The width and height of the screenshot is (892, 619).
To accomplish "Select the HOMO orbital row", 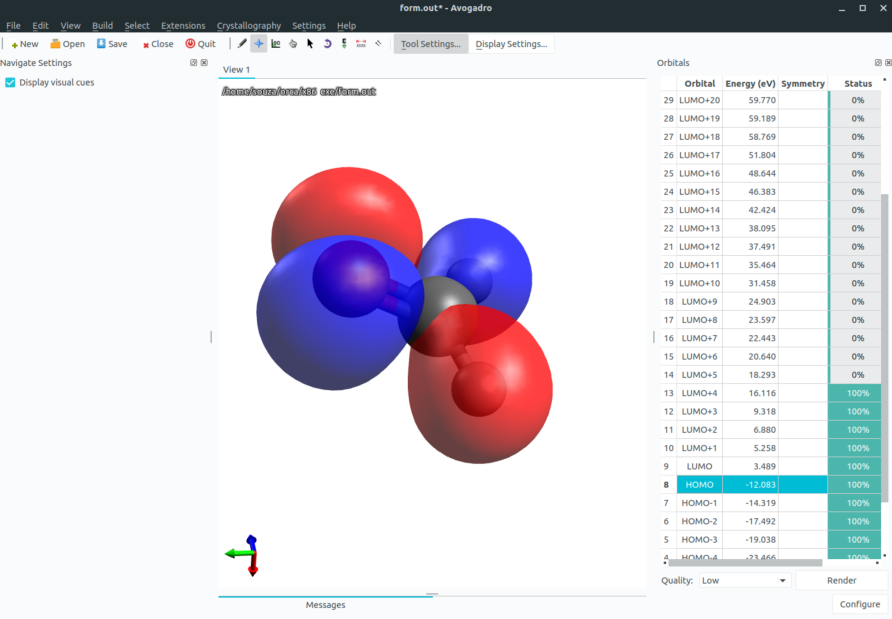I will (x=698, y=484).
